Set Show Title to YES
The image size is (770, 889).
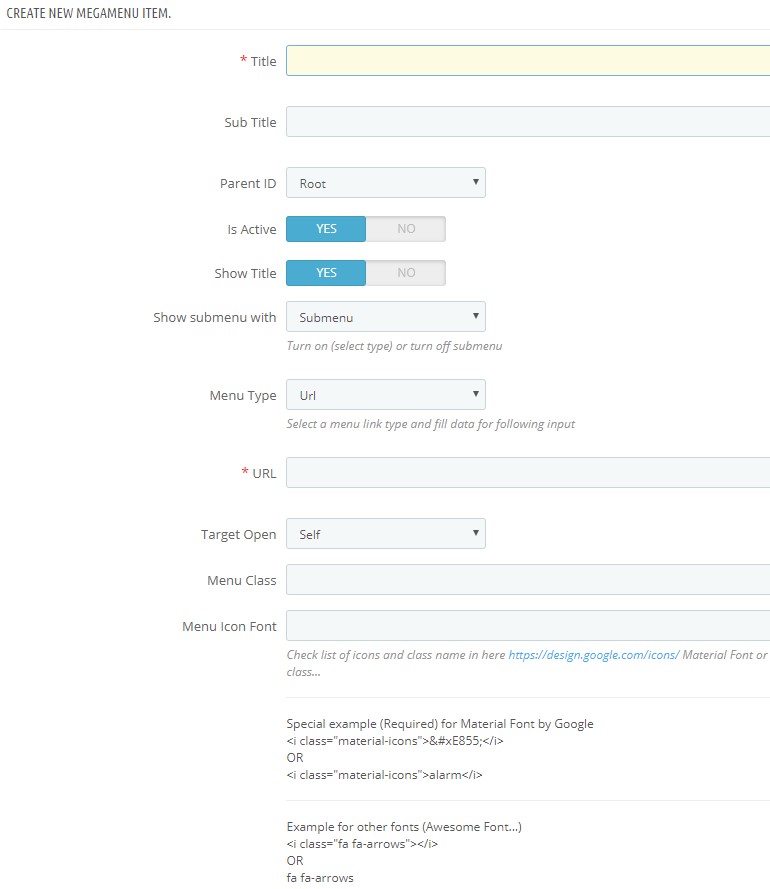point(326,273)
